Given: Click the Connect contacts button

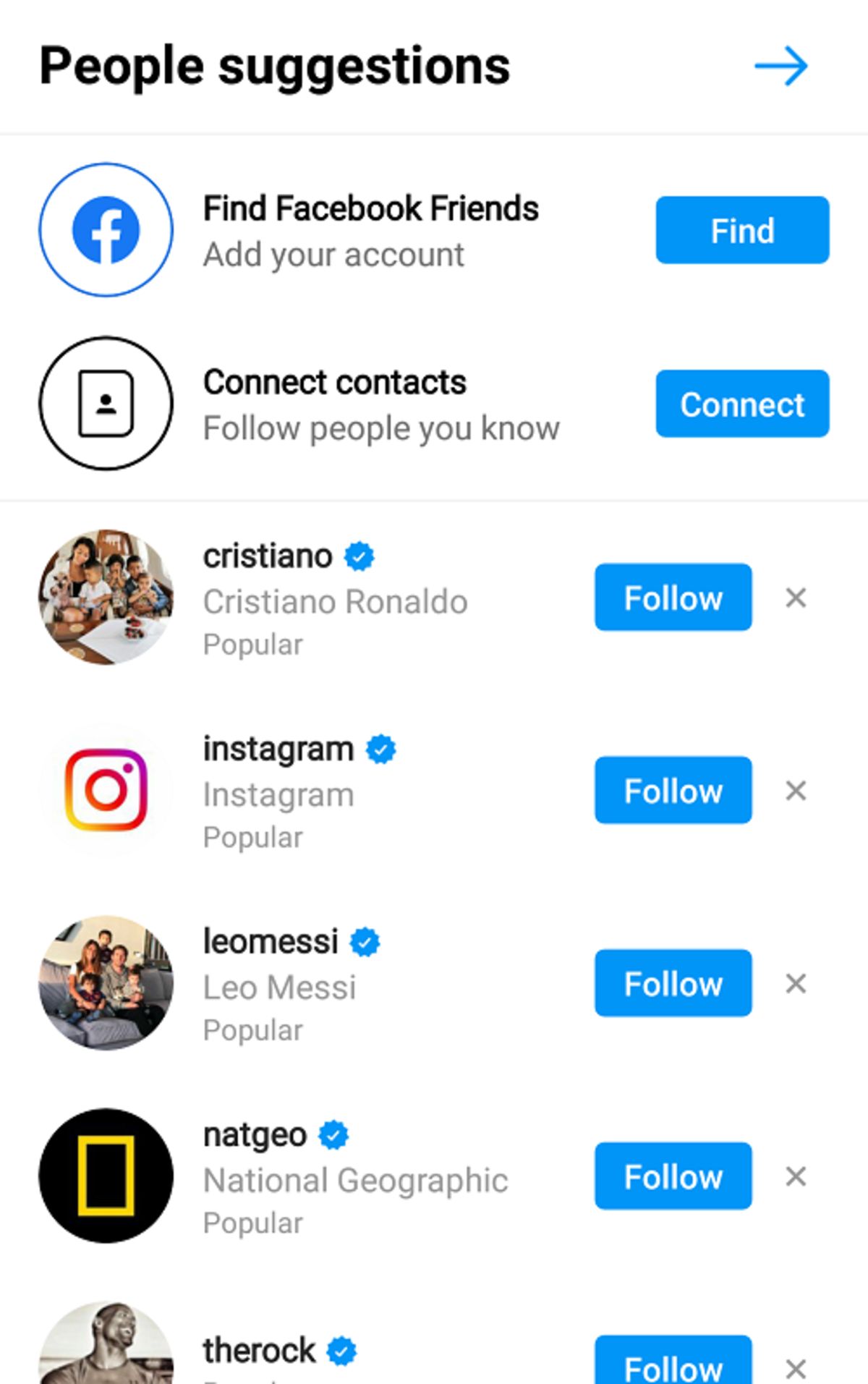Looking at the screenshot, I should coord(742,404).
